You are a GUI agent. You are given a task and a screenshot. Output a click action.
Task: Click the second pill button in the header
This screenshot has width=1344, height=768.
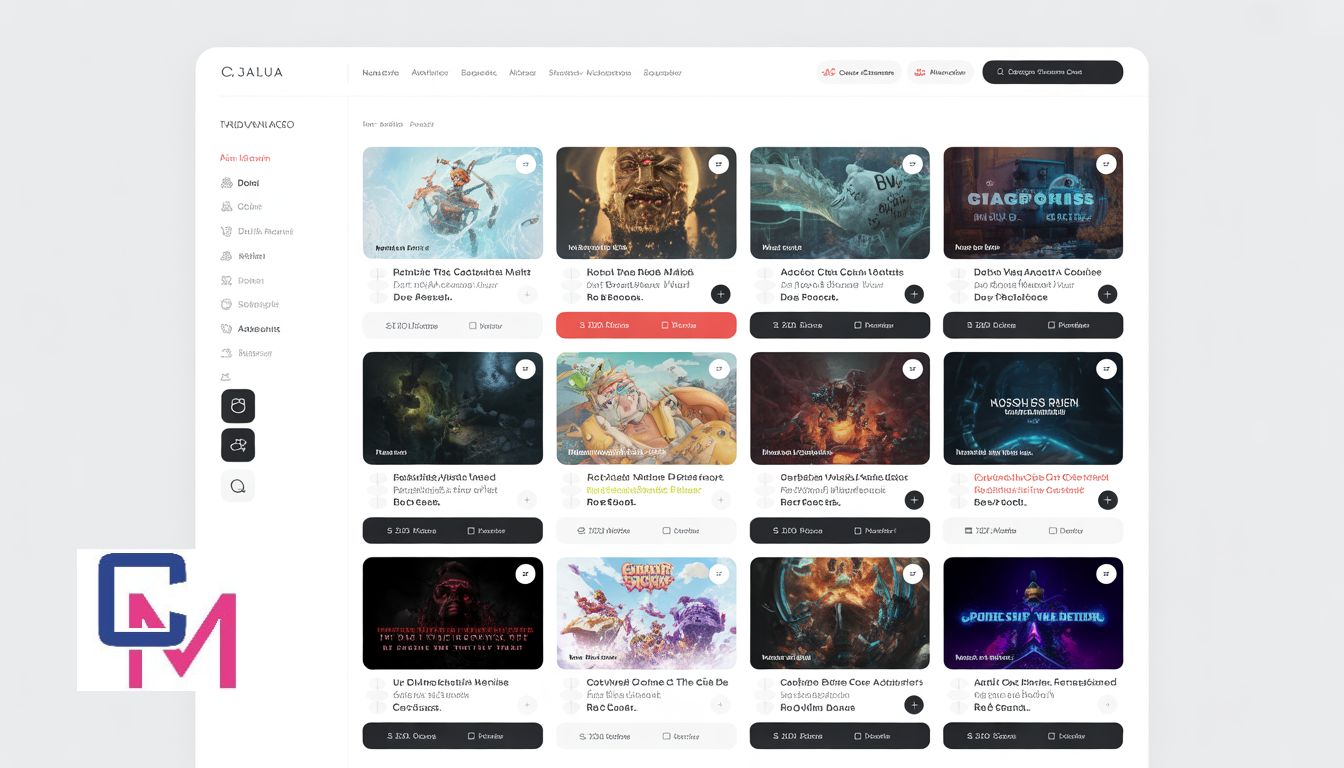(940, 72)
